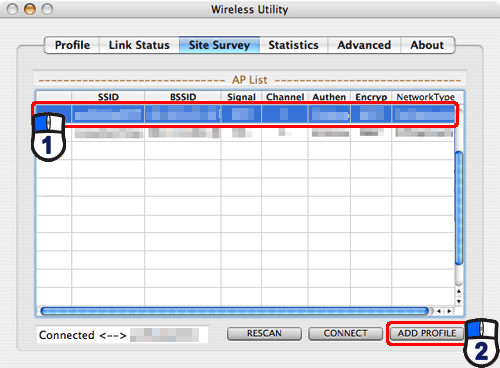
Task: Click the RESCAN button
Action: 264,333
